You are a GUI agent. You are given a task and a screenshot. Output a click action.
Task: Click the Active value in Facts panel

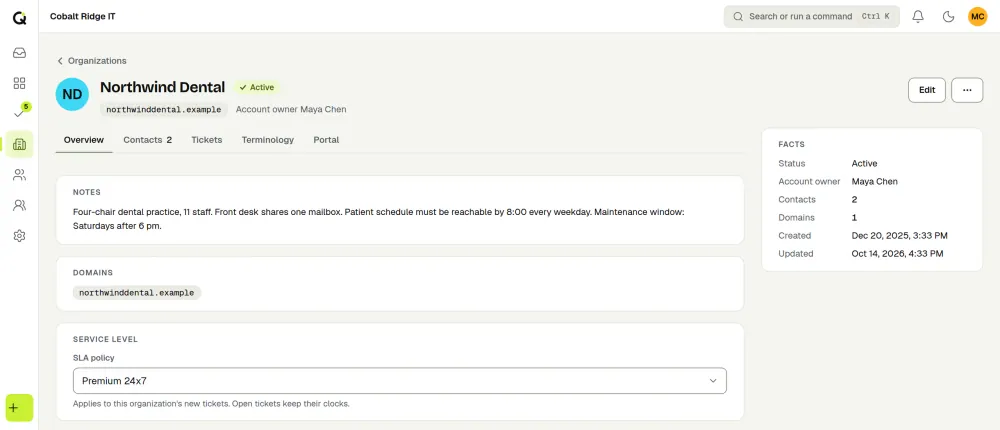864,163
